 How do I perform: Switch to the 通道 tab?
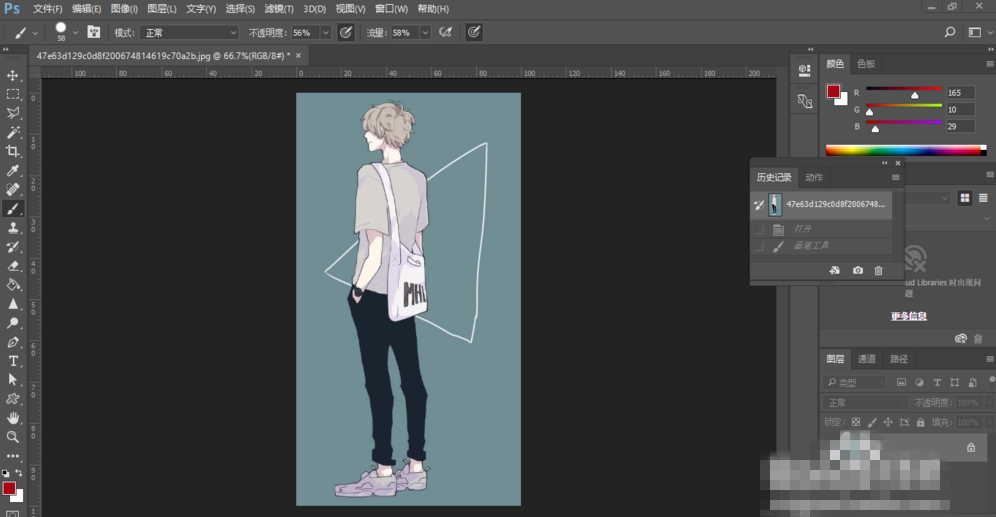point(866,359)
